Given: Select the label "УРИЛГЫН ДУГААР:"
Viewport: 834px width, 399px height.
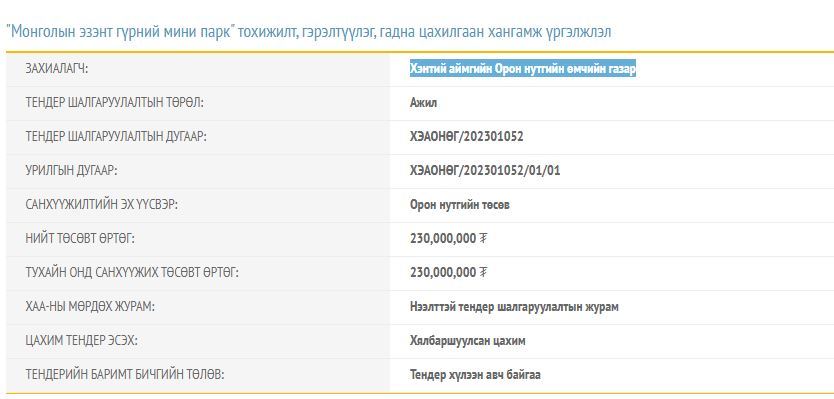Looking at the screenshot, I should click(x=71, y=171).
